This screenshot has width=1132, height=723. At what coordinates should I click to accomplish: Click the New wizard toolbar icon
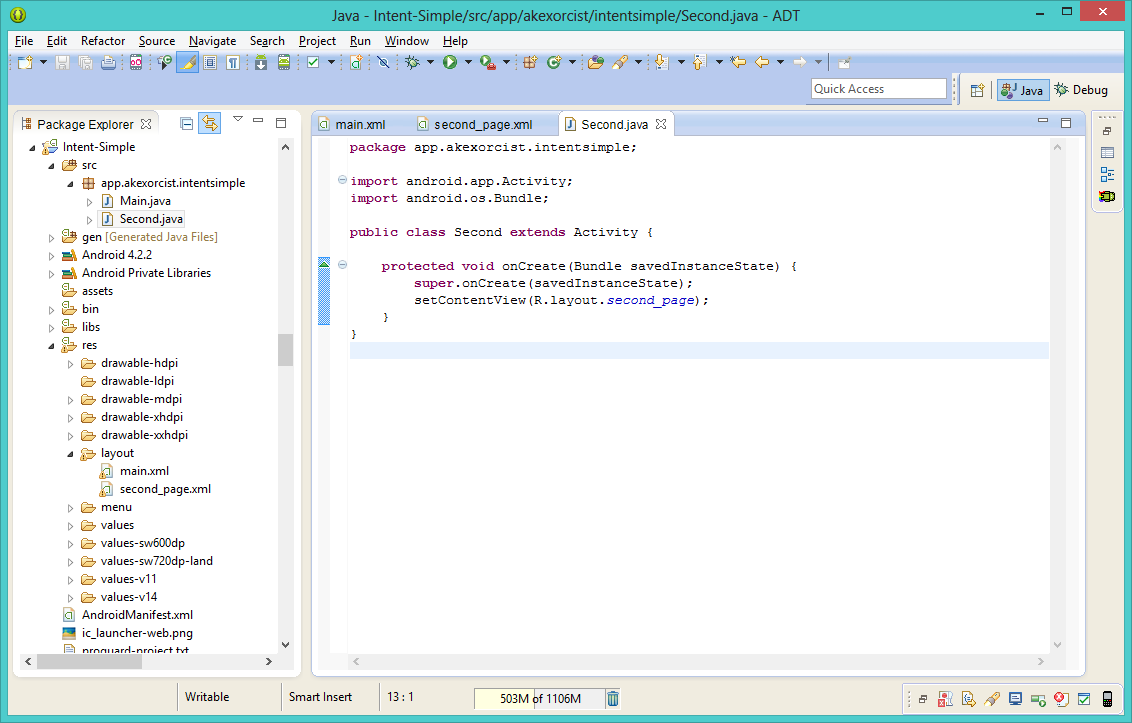tap(25, 63)
